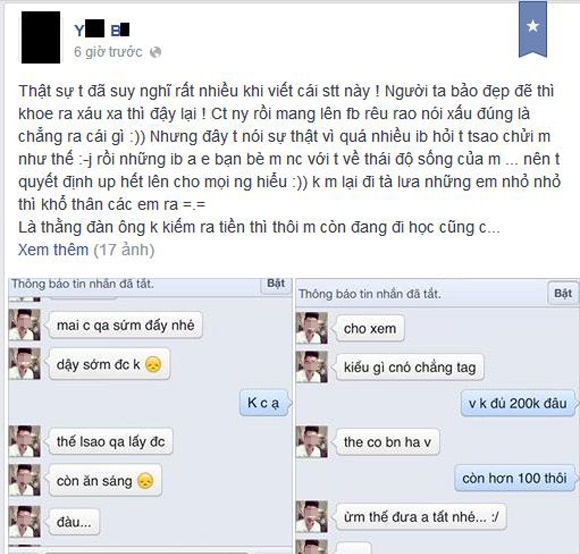580x554 pixels.
Task: Click avatar next to 'the co bn ha v'
Action: (311, 442)
